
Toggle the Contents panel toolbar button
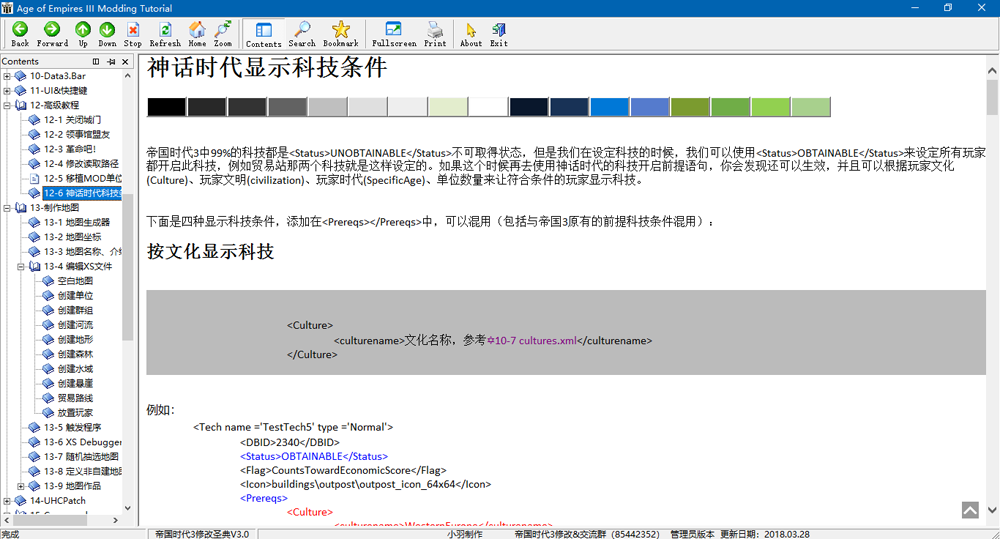point(263,34)
